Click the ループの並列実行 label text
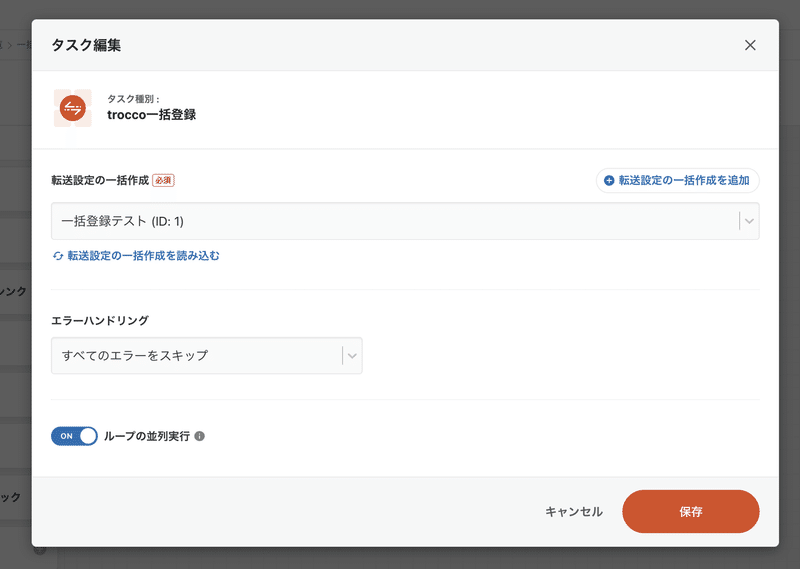 tap(147, 436)
